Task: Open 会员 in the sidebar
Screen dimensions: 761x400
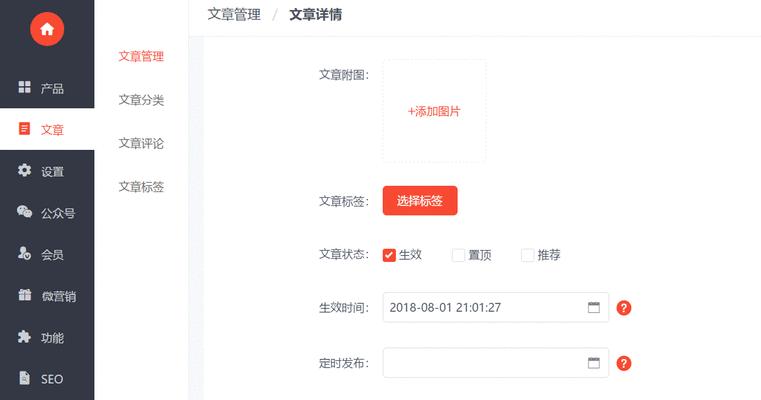Action: [x=47, y=254]
